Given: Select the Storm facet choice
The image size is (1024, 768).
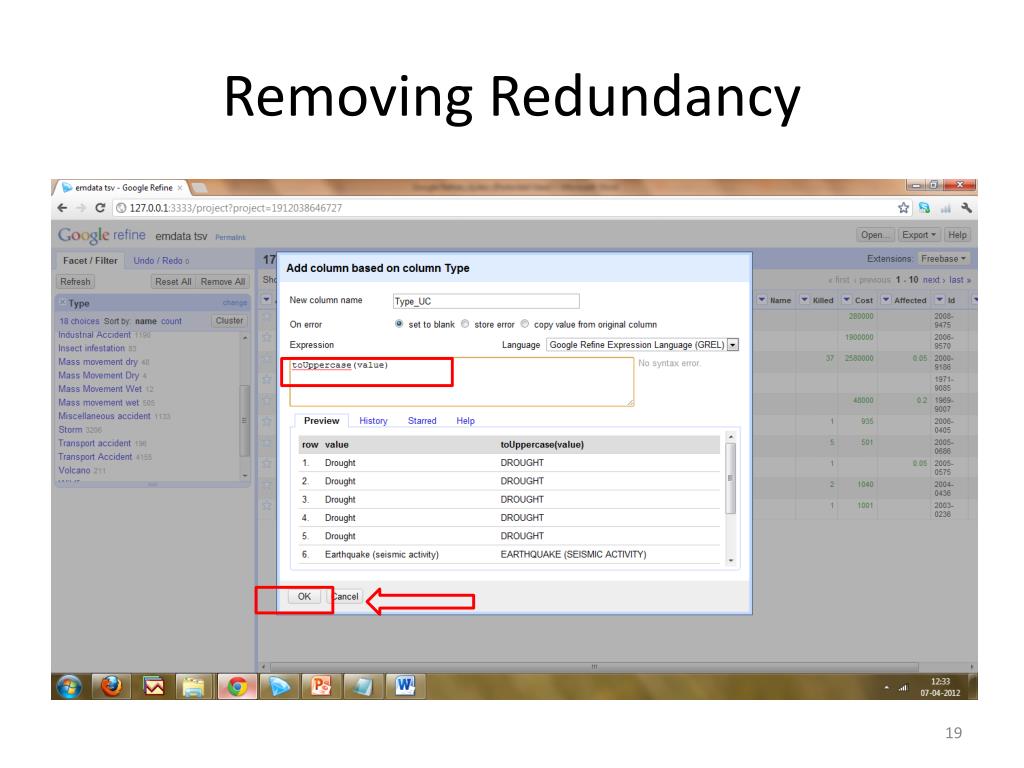Looking at the screenshot, I should [70, 430].
